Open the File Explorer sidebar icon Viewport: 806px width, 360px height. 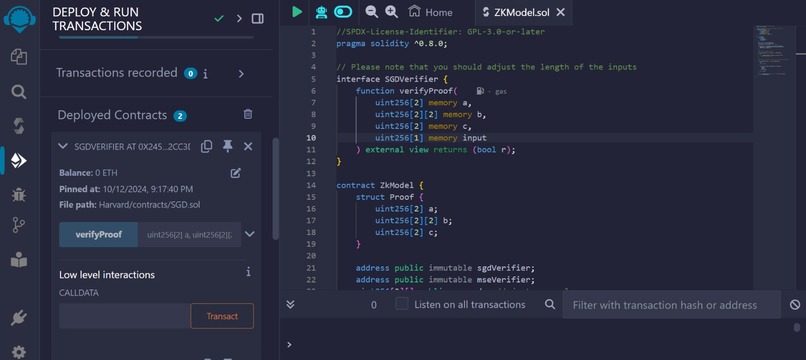(x=19, y=57)
